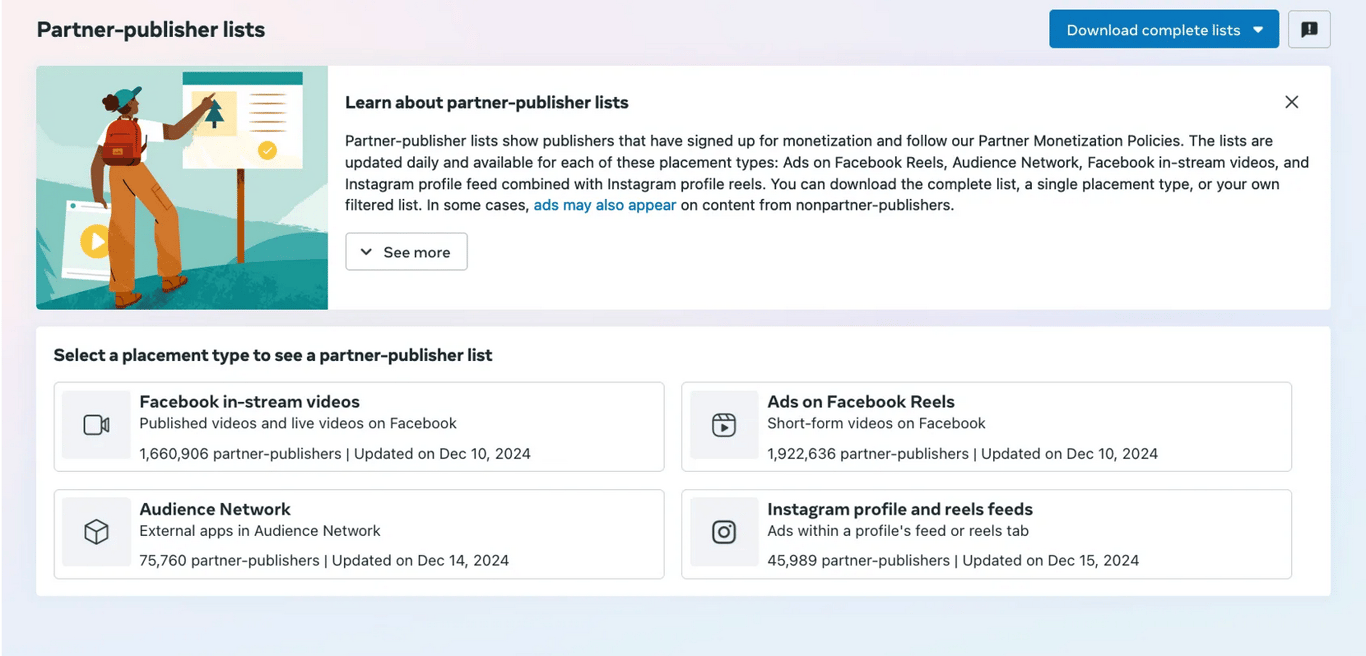Click the Reels icon beside Ads on Facebook Reels
The image size is (1366, 656).
pos(724,425)
